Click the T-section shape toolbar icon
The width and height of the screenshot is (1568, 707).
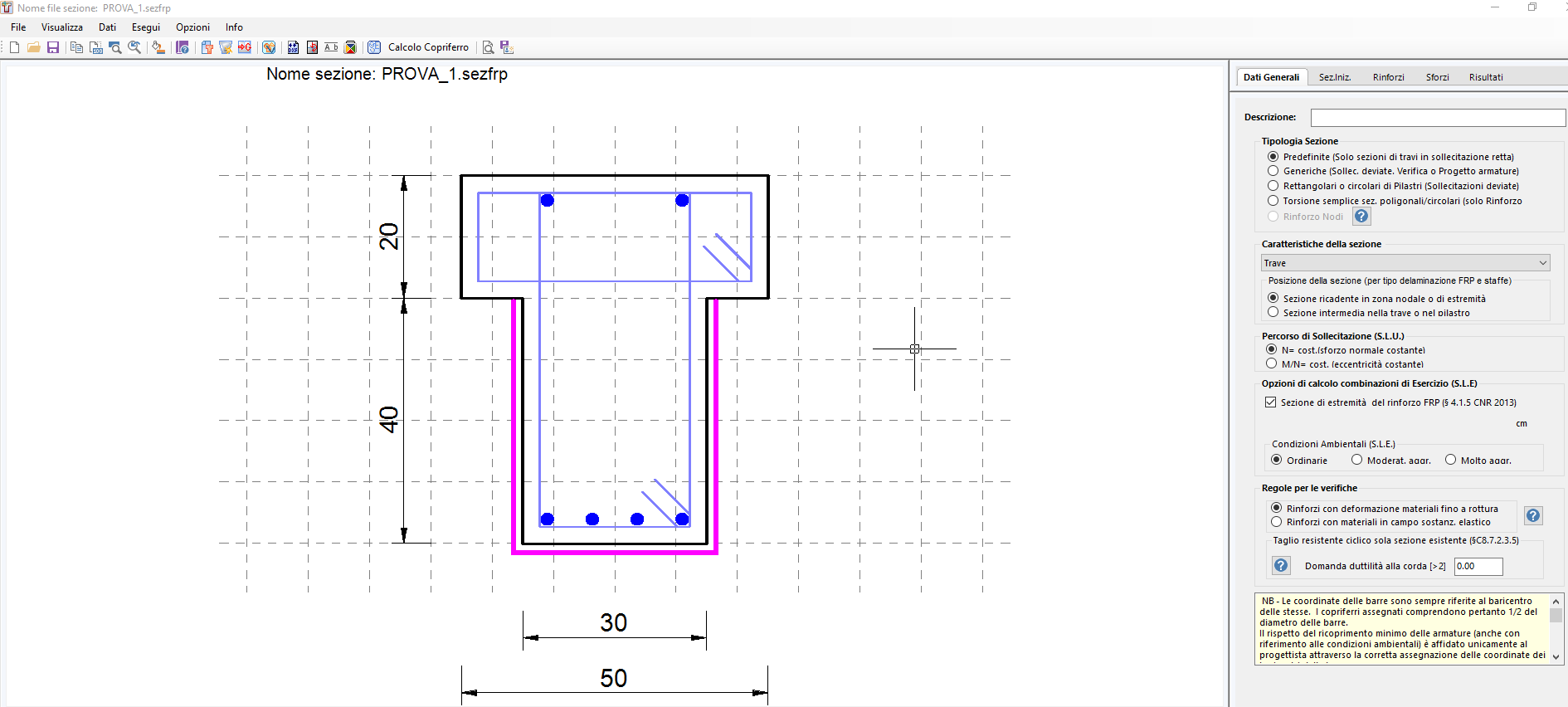pos(207,47)
